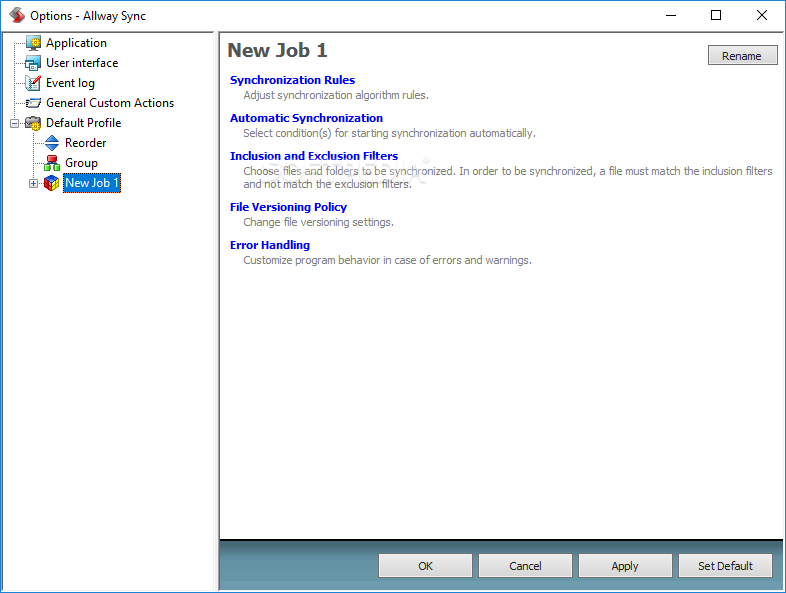Click the New Job 1 cube icon
The height and width of the screenshot is (593, 786).
[52, 183]
